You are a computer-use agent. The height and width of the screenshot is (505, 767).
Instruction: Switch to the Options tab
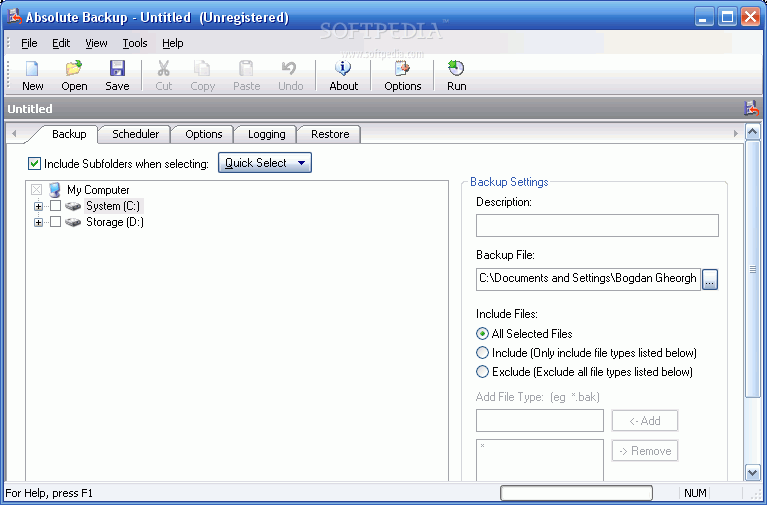pyautogui.click(x=203, y=134)
